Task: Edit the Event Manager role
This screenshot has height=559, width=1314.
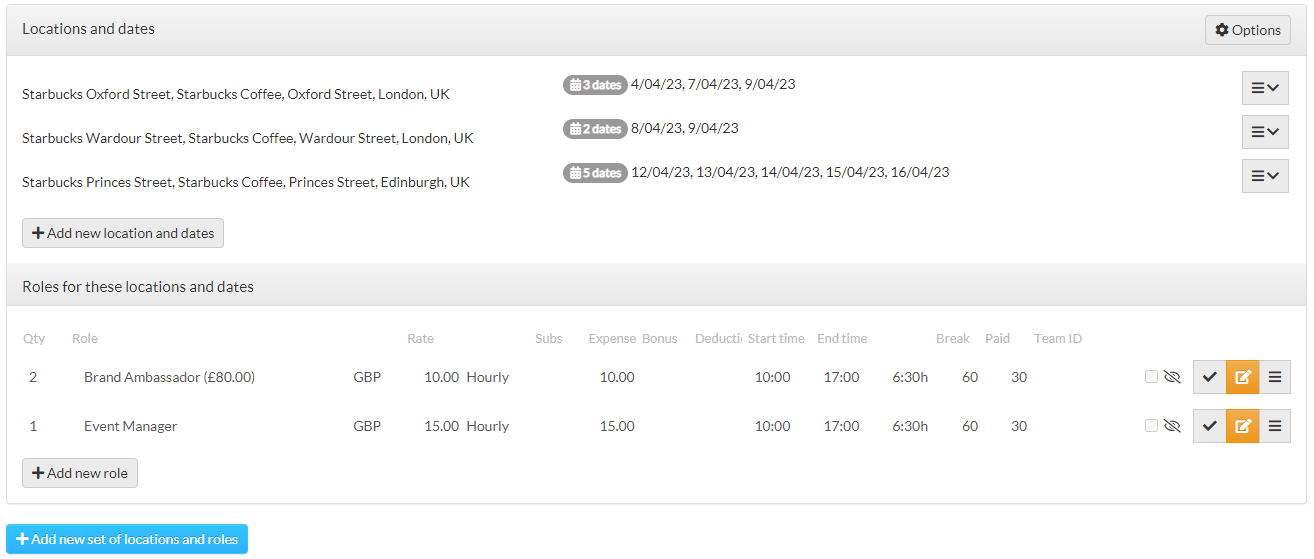Action: pyautogui.click(x=1243, y=426)
